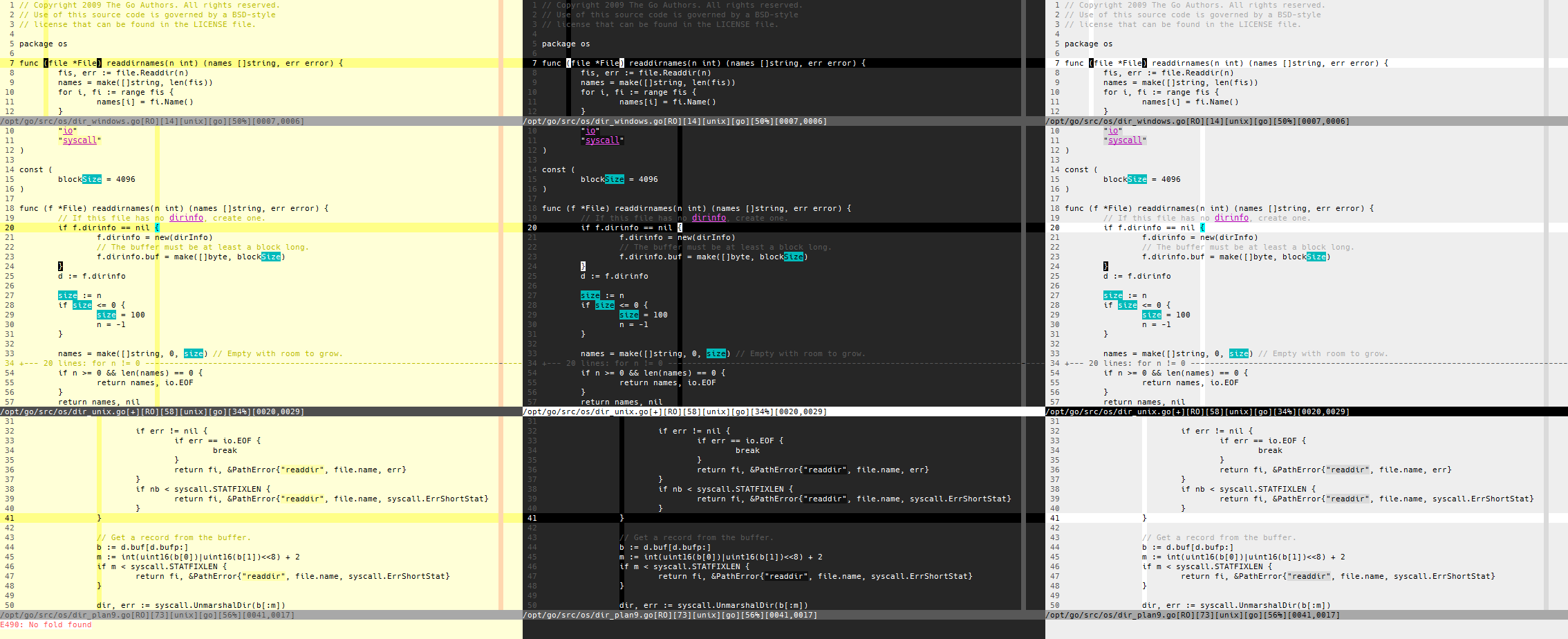The width and height of the screenshot is (1568, 639).
Task: Click 'fis, err := file.Readdir(n)' in dark pane
Action: tap(646, 73)
